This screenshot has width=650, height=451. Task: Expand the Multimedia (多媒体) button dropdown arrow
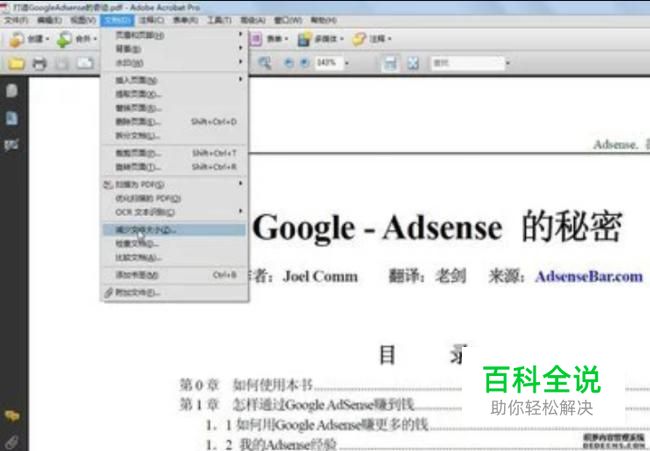pyautogui.click(x=342, y=39)
